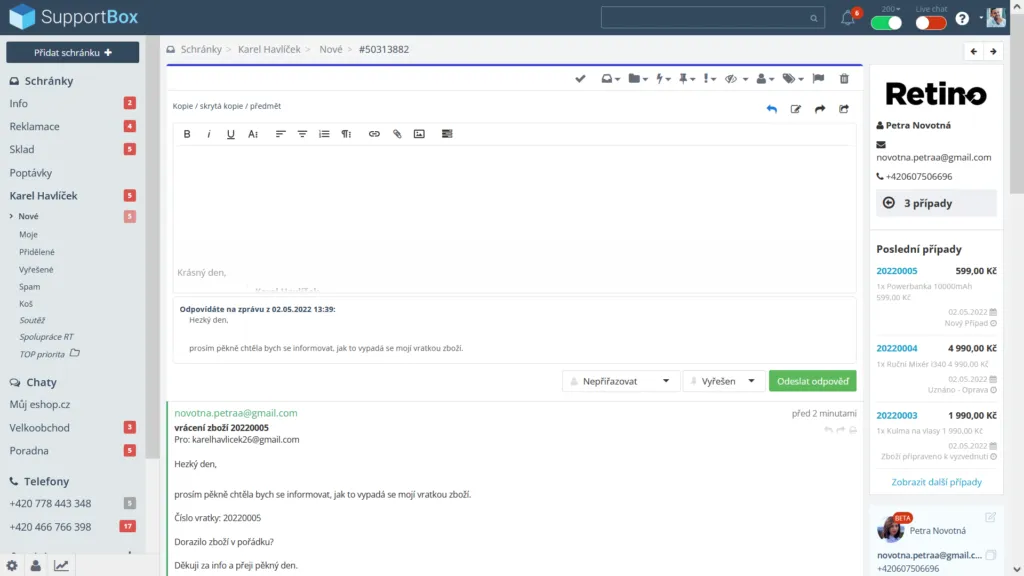Click the Insert link icon in the editor

click(375, 133)
